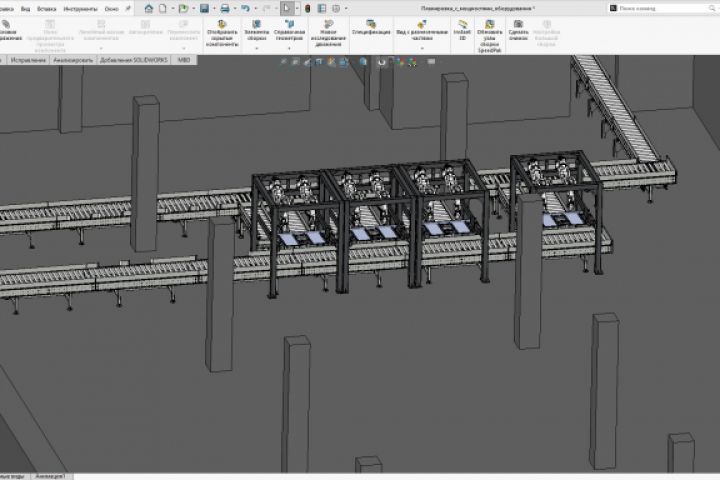
Task: Click the Print icon
Action: [x=225, y=8]
